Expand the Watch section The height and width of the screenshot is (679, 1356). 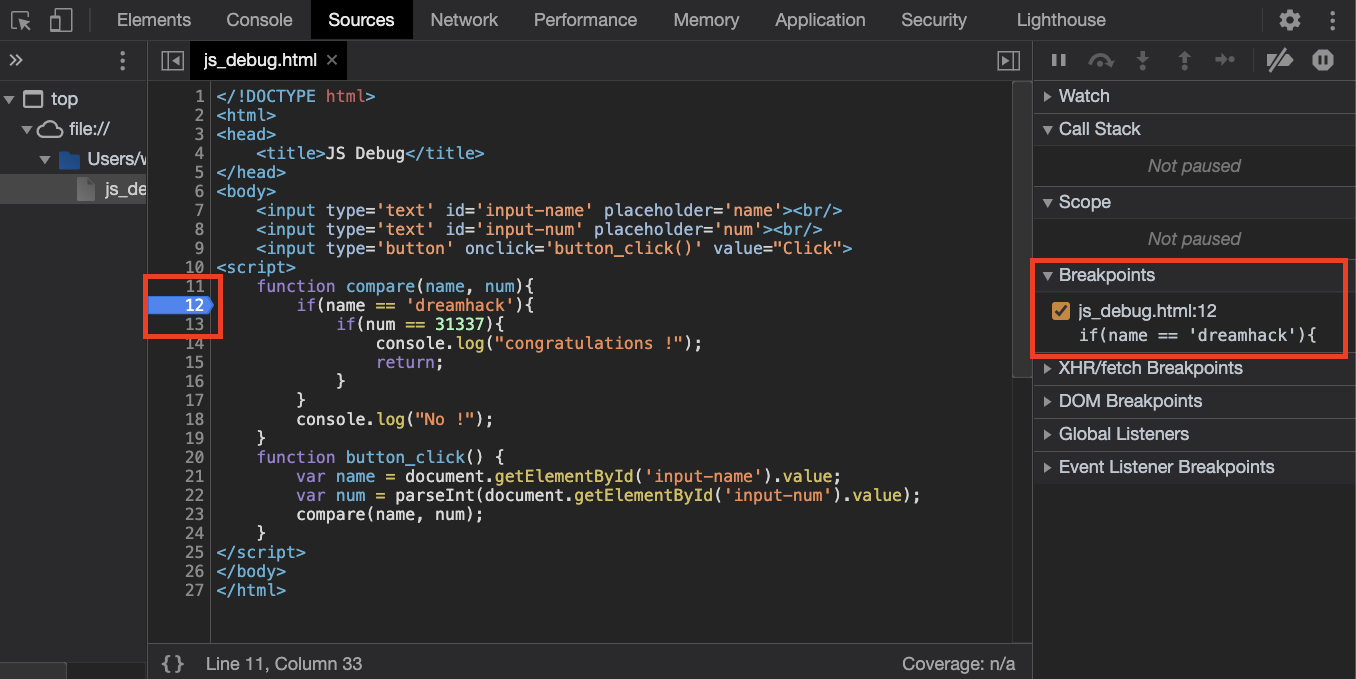[x=1084, y=96]
